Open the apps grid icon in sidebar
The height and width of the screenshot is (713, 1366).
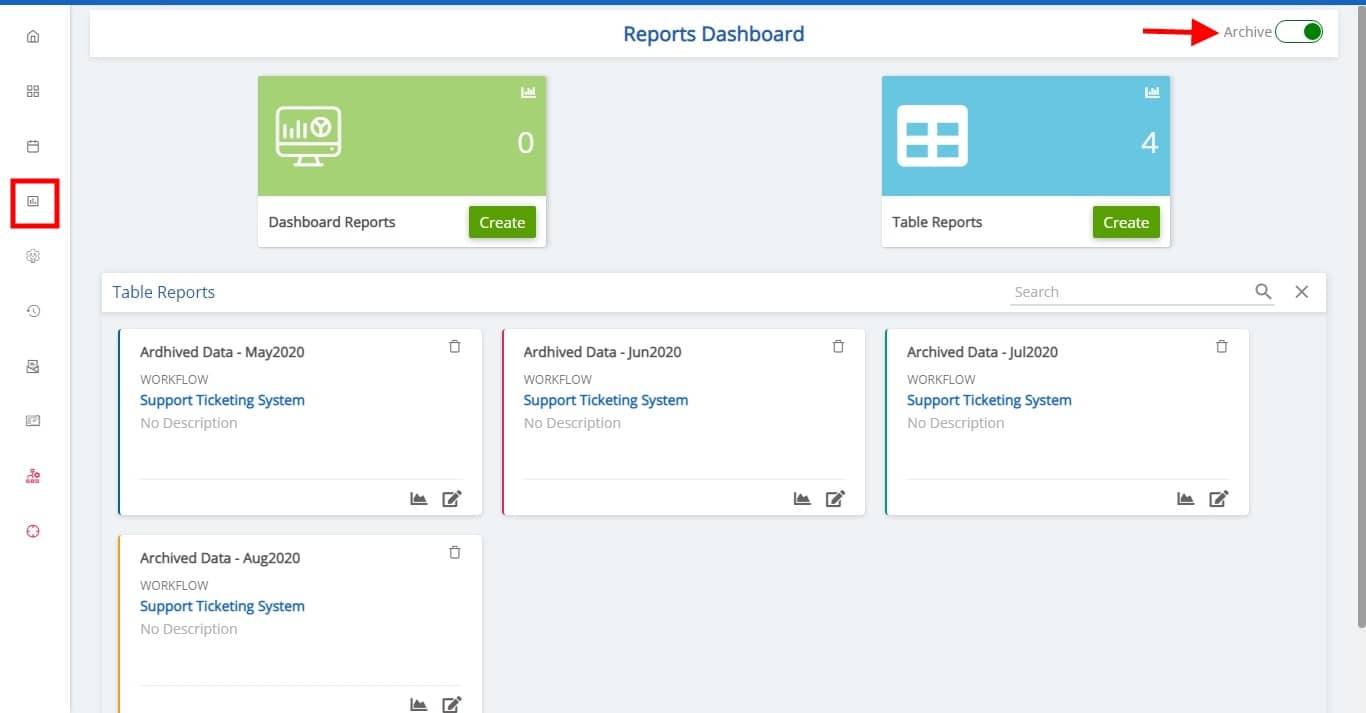coord(33,91)
